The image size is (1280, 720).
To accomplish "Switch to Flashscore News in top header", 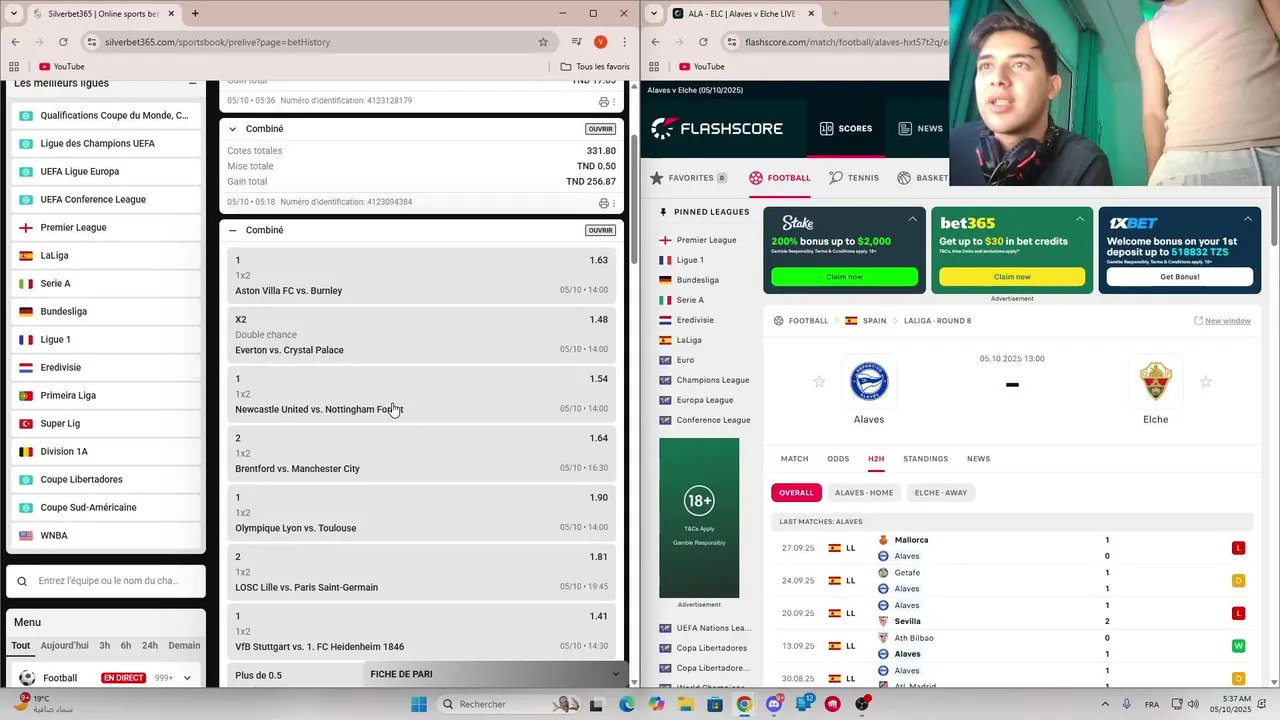I will 920,128.
